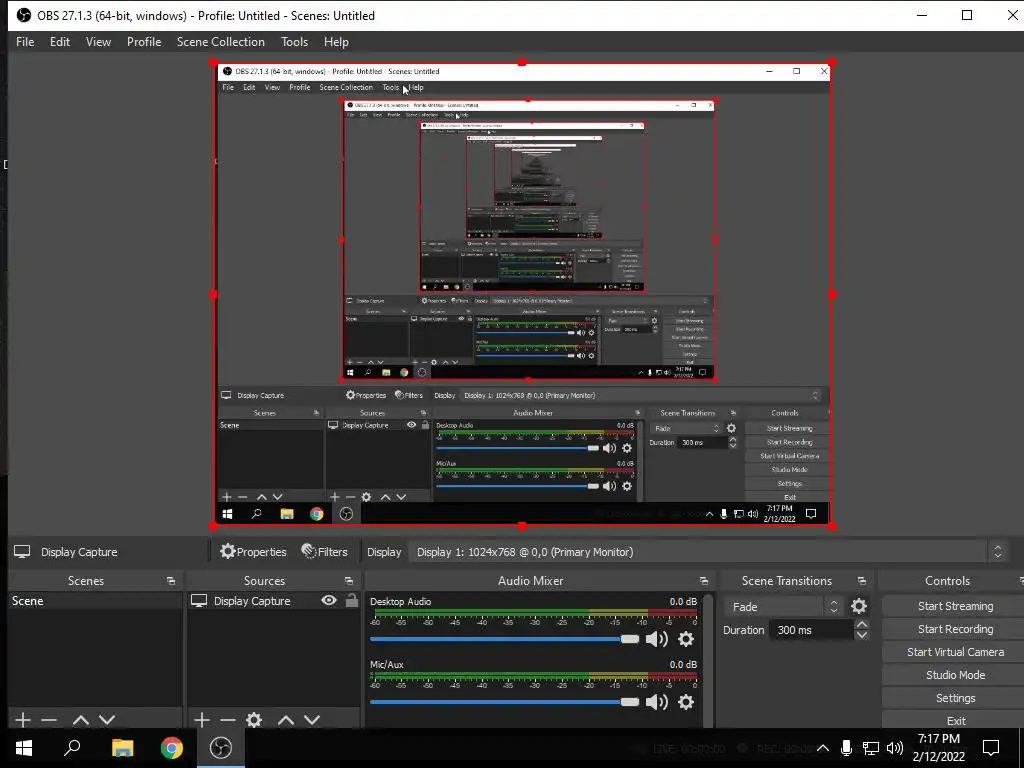Image resolution: width=1024 pixels, height=768 pixels.
Task: Open File Explorer from taskbar
Action: pos(122,748)
